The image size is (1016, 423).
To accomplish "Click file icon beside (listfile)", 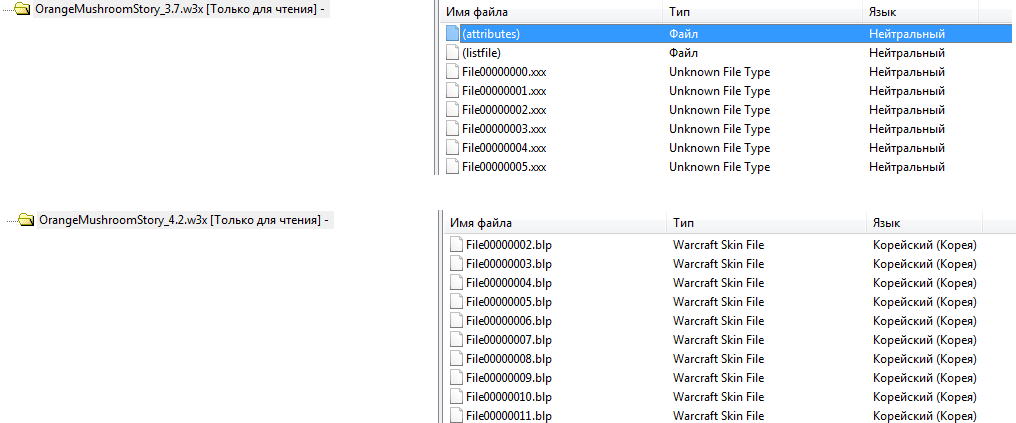I will pyautogui.click(x=452, y=52).
